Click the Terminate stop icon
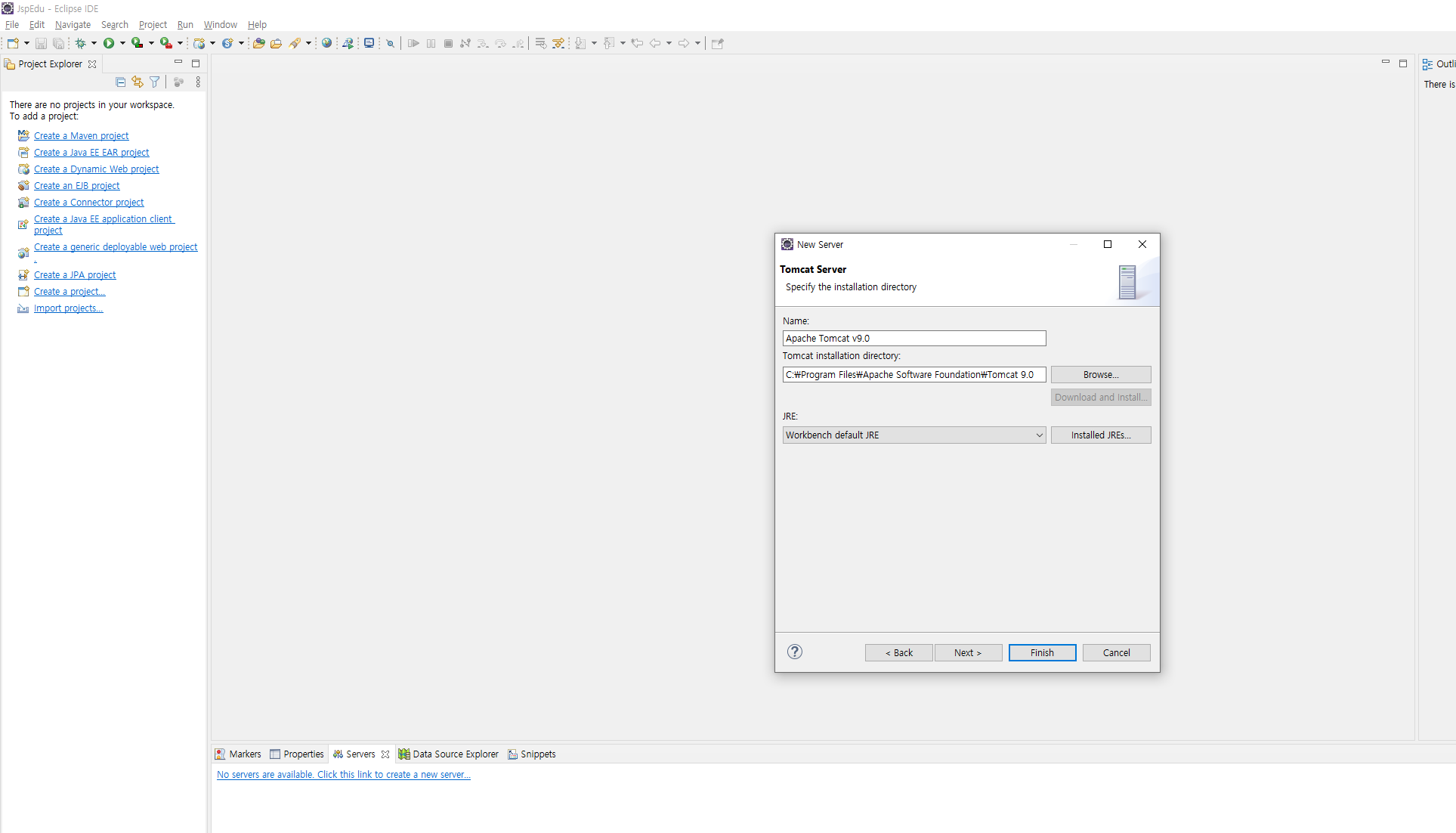1456x833 pixels. click(x=448, y=43)
